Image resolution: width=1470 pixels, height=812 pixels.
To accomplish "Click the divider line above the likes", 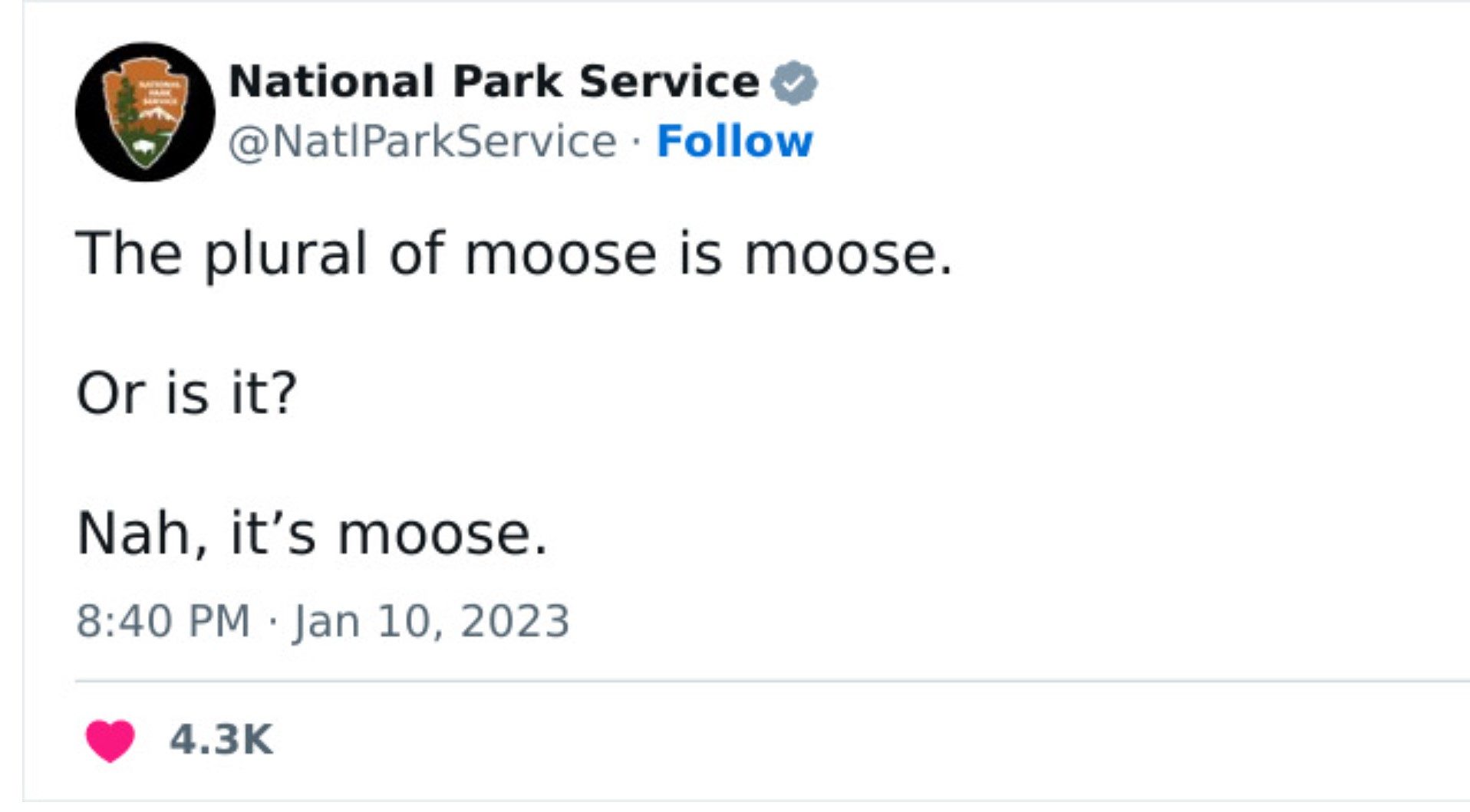I will [x=767, y=680].
